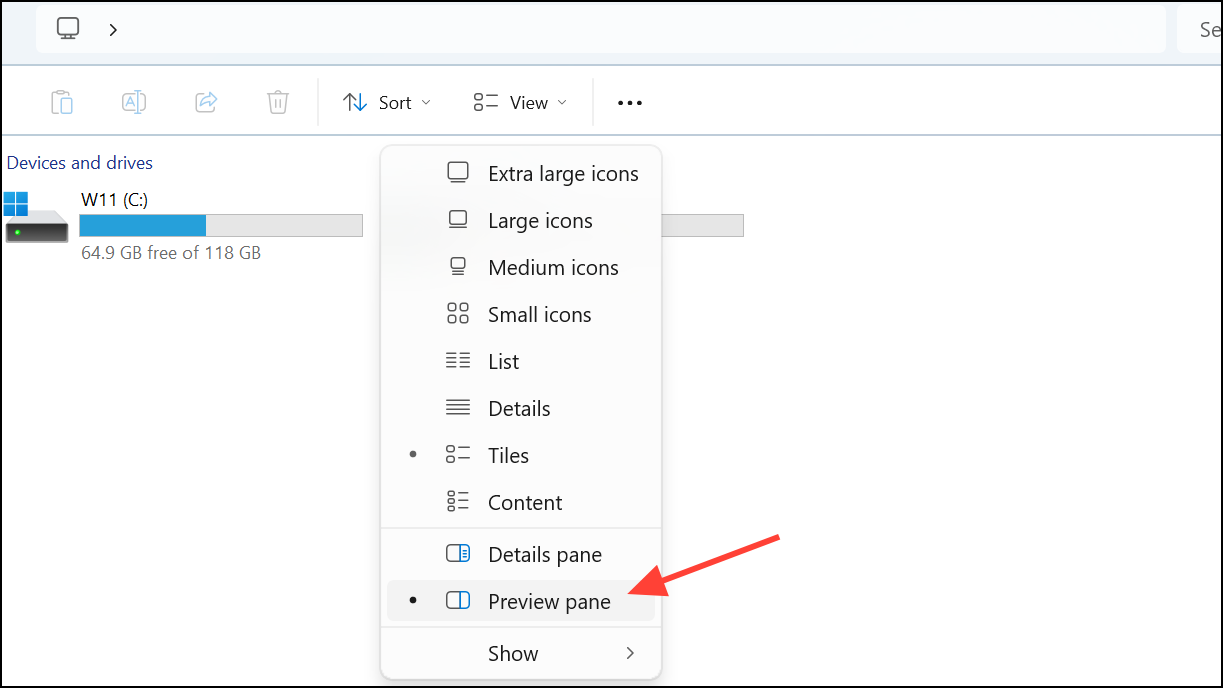The height and width of the screenshot is (688, 1223).
Task: Click the Devices and drives group link
Action: [x=80, y=162]
